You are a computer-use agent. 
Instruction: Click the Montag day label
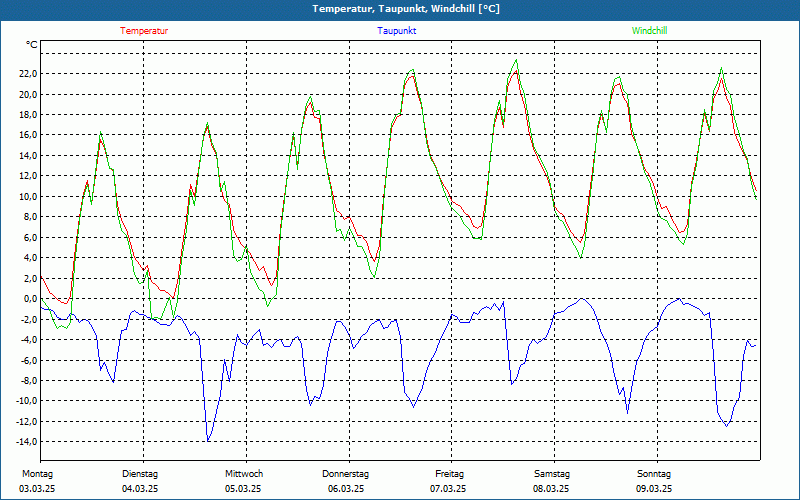click(37, 474)
